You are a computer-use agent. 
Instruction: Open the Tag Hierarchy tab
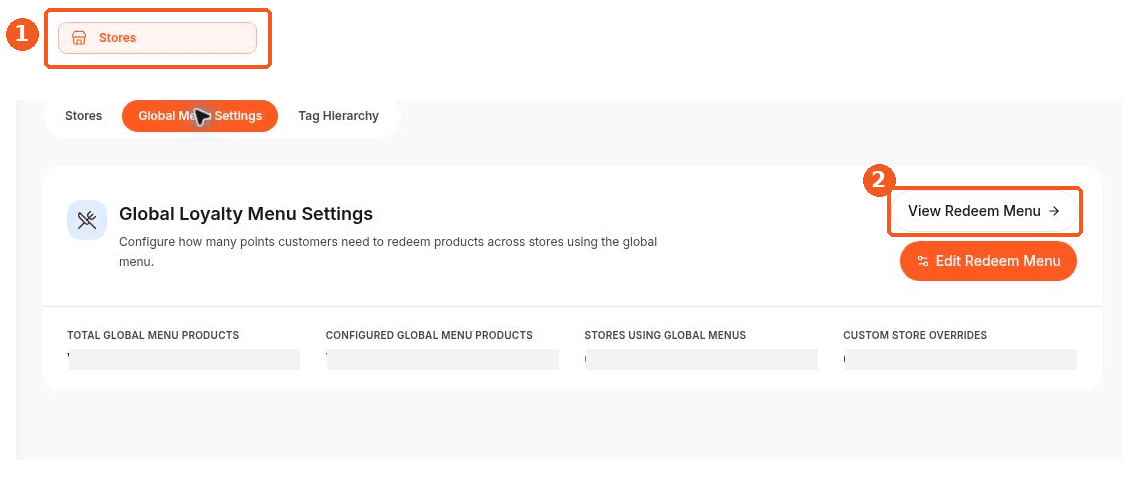coord(338,116)
